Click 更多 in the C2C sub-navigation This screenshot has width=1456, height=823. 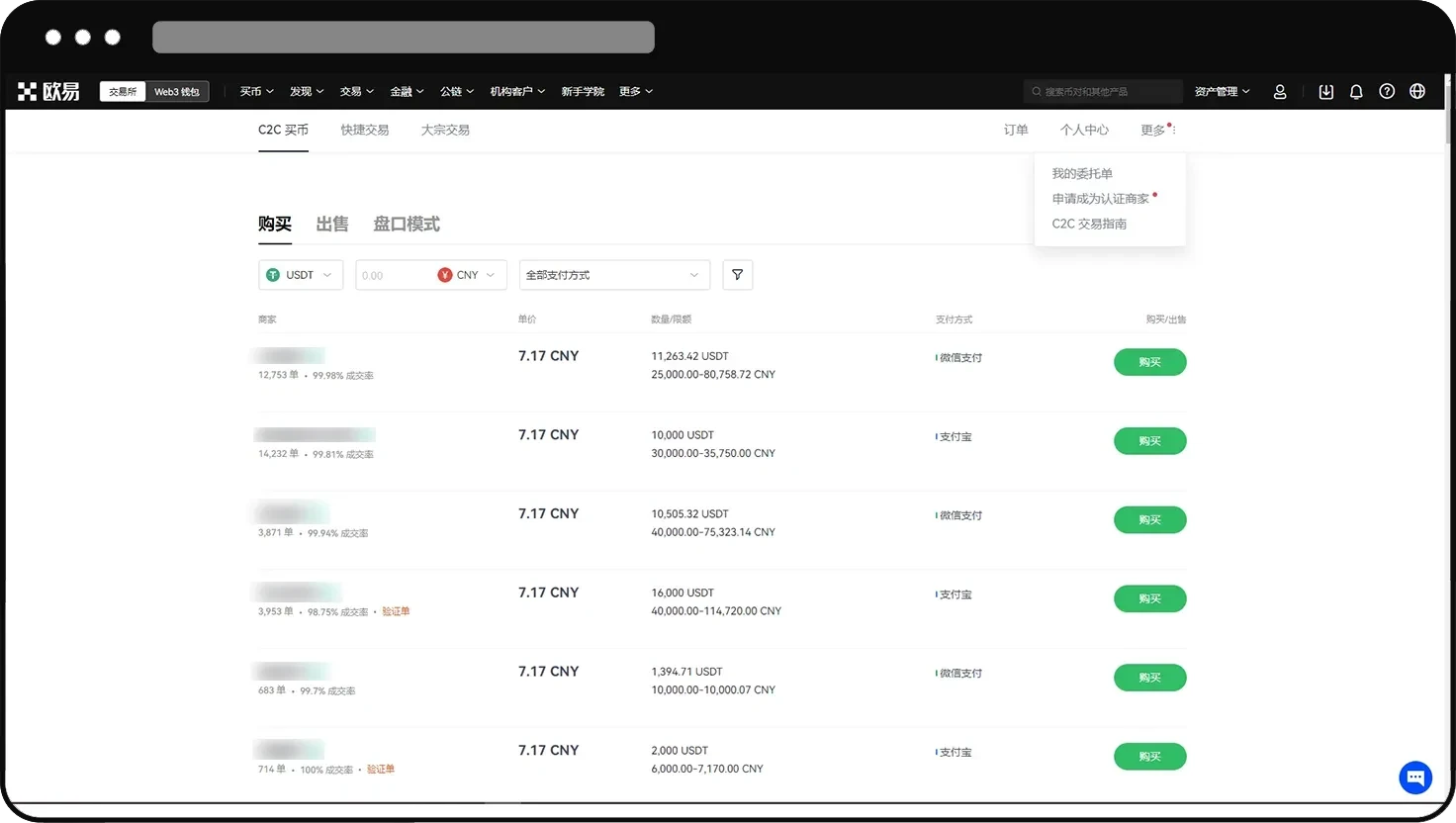tap(1155, 130)
